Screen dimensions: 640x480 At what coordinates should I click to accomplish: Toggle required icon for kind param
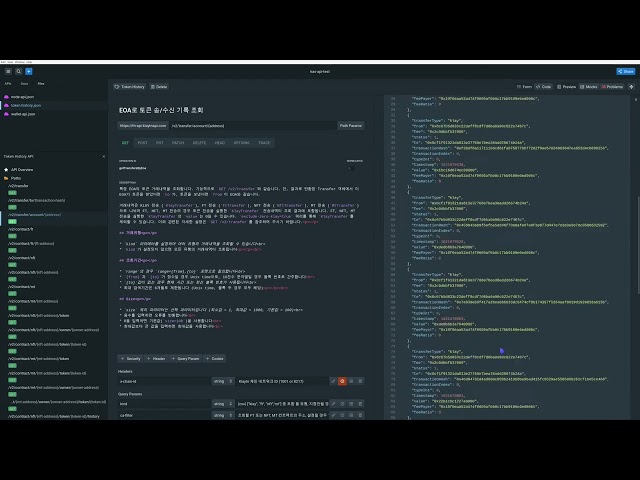coord(342,404)
